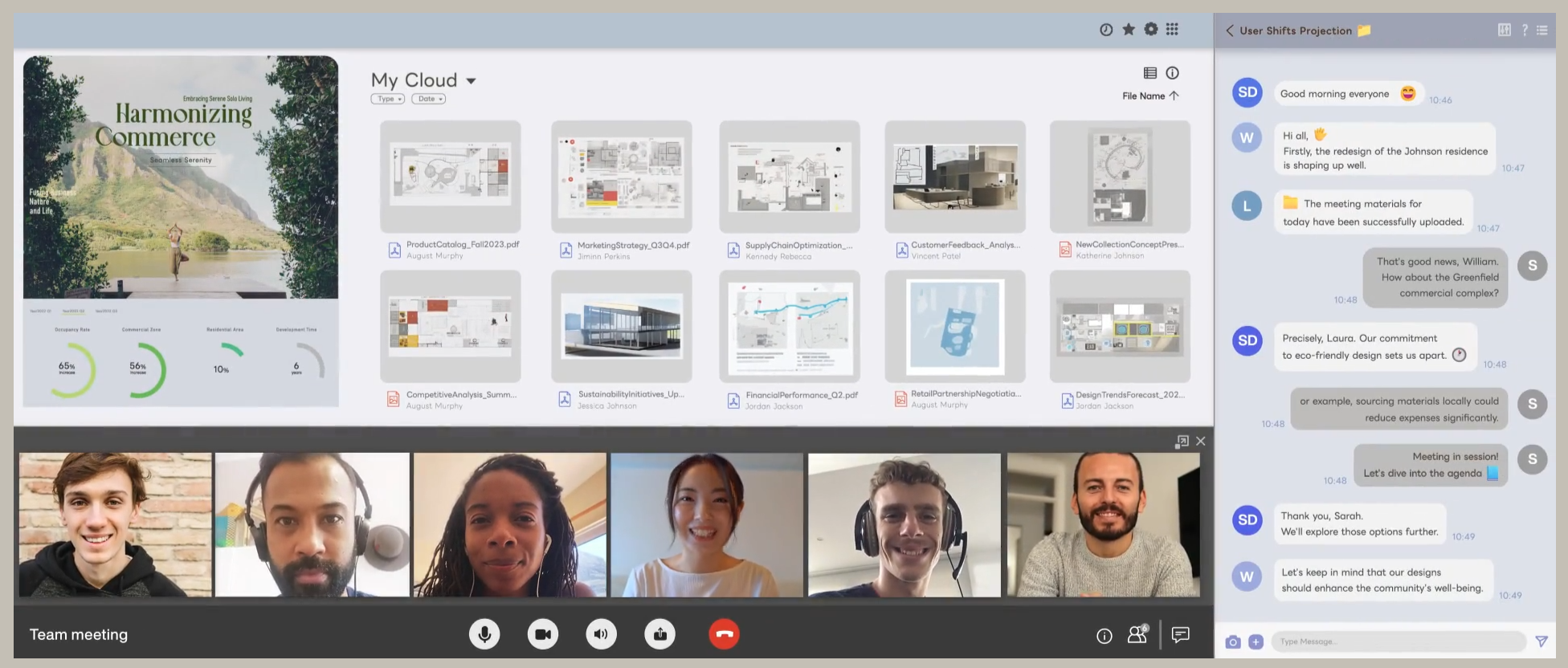Click the share screen button

point(659,634)
